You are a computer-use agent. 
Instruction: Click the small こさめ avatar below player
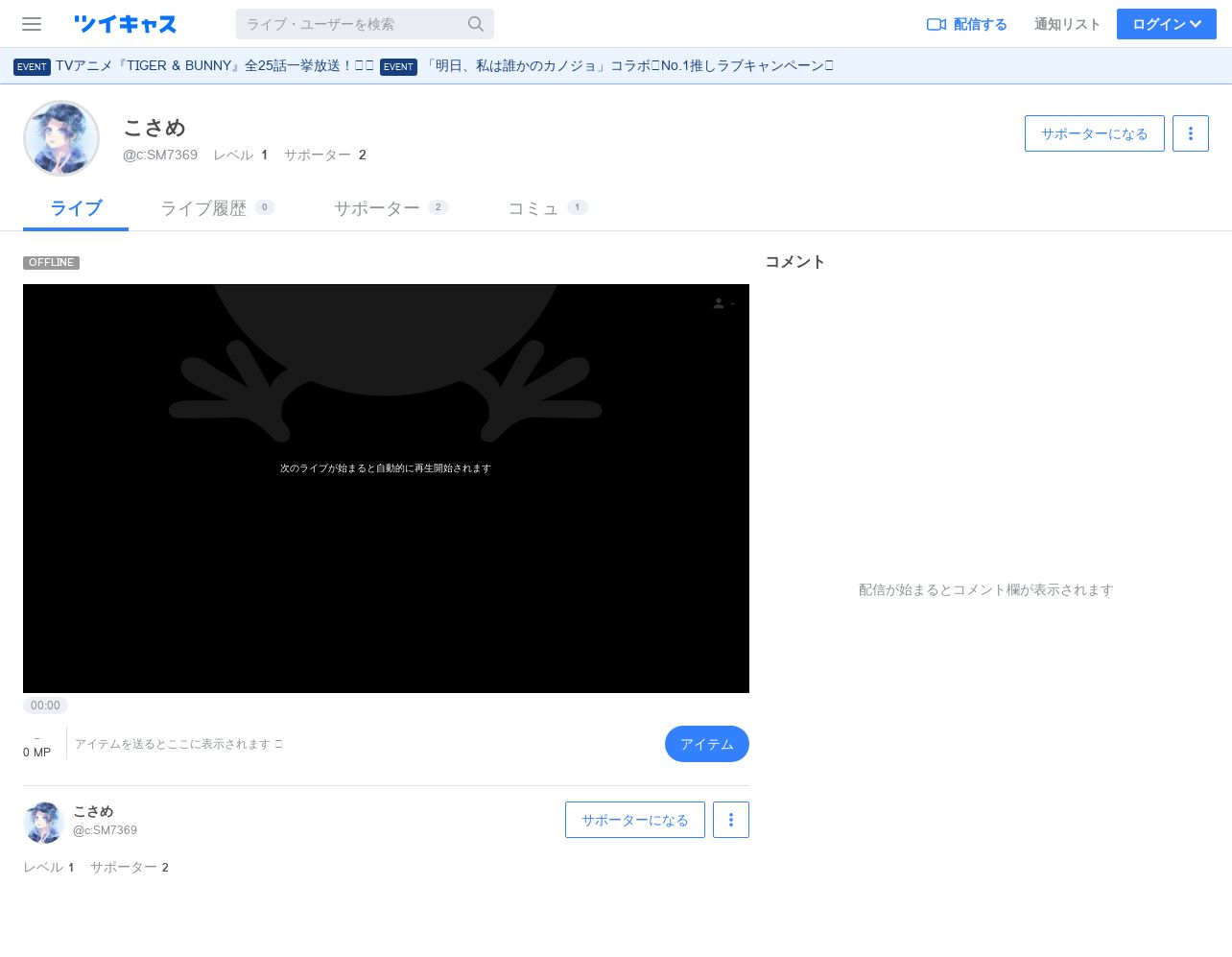43,823
